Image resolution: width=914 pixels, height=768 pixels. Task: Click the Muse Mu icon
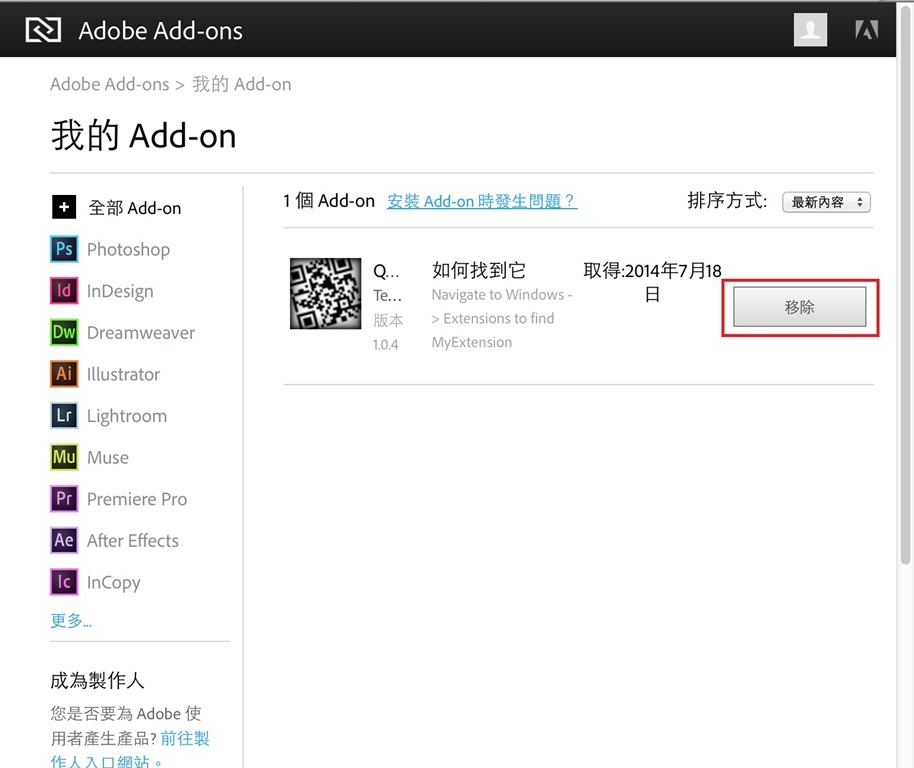64,457
